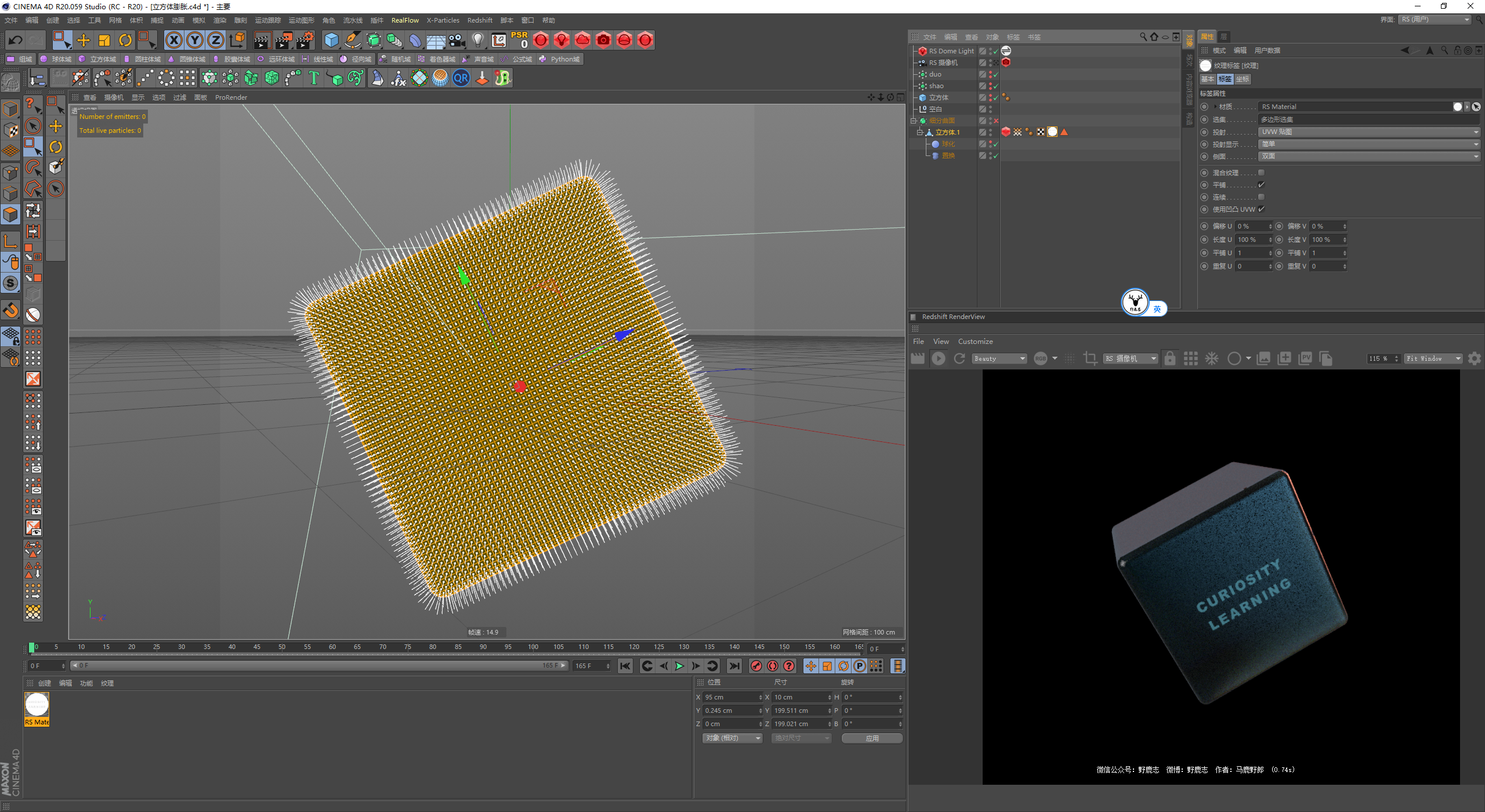Viewport: 1485px width, 812px height.
Task: Click the material picker arrow icon beside RS Material
Action: click(1476, 107)
